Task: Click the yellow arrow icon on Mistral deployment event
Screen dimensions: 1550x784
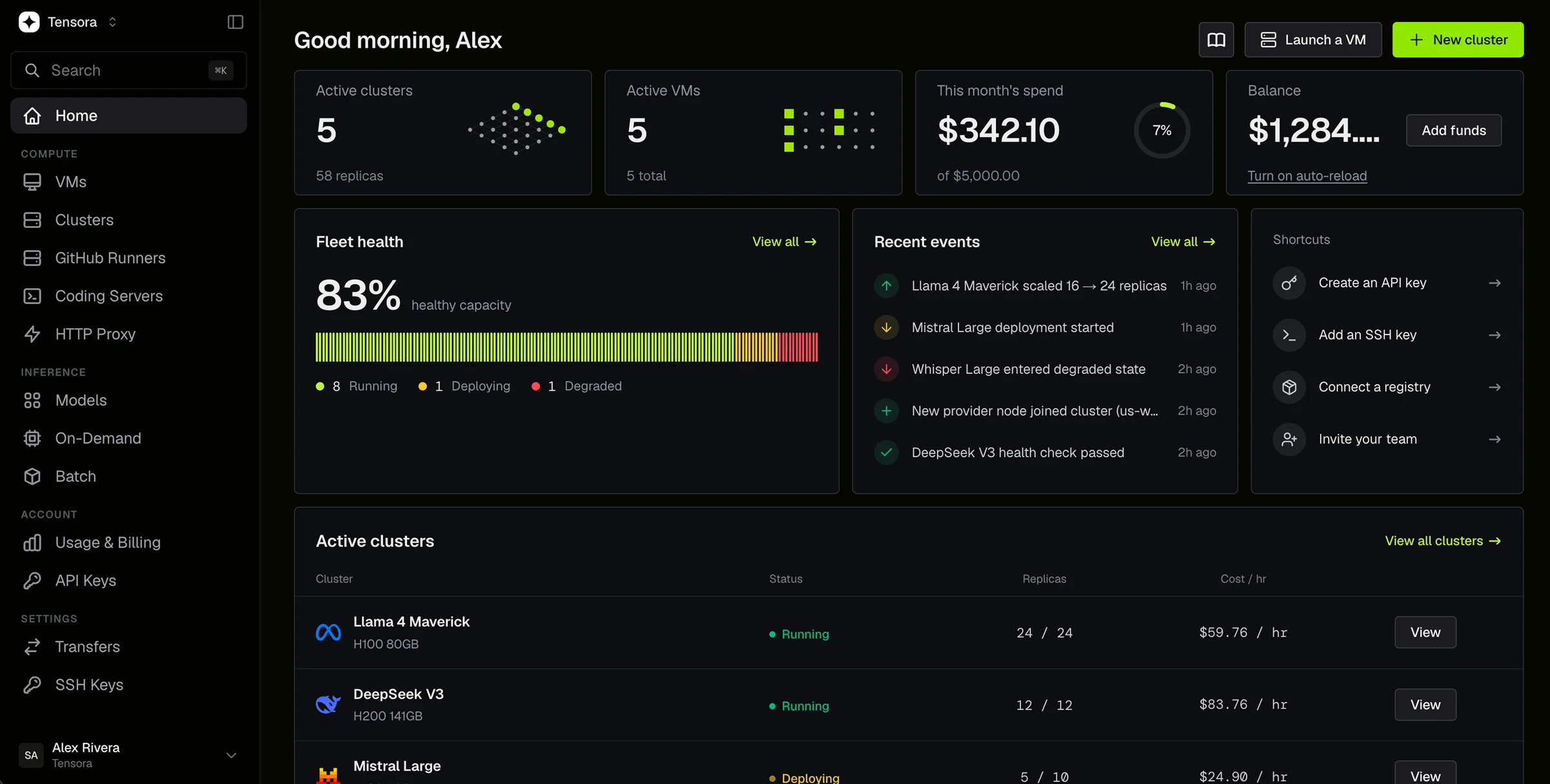Action: [887, 327]
